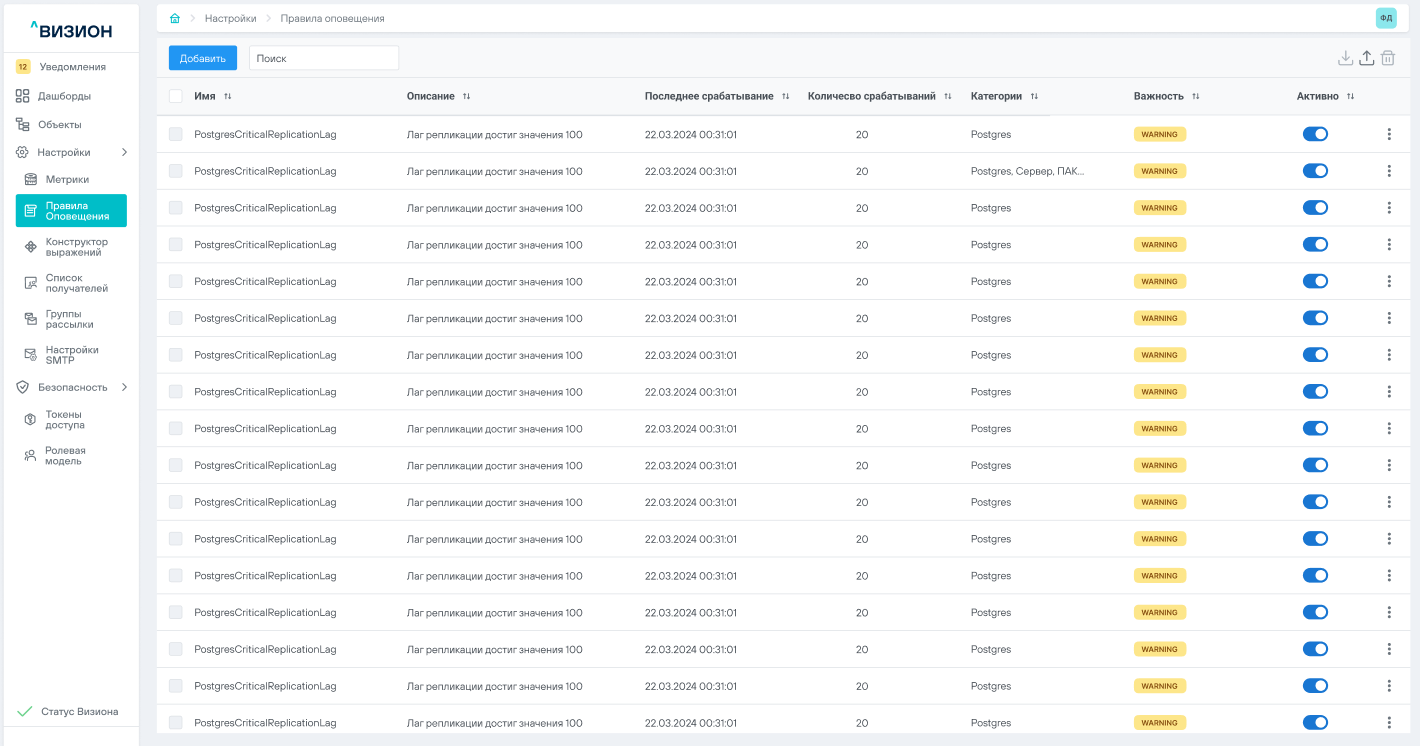1420x746 pixels.
Task: Focus the Поиск search field
Action: point(323,58)
